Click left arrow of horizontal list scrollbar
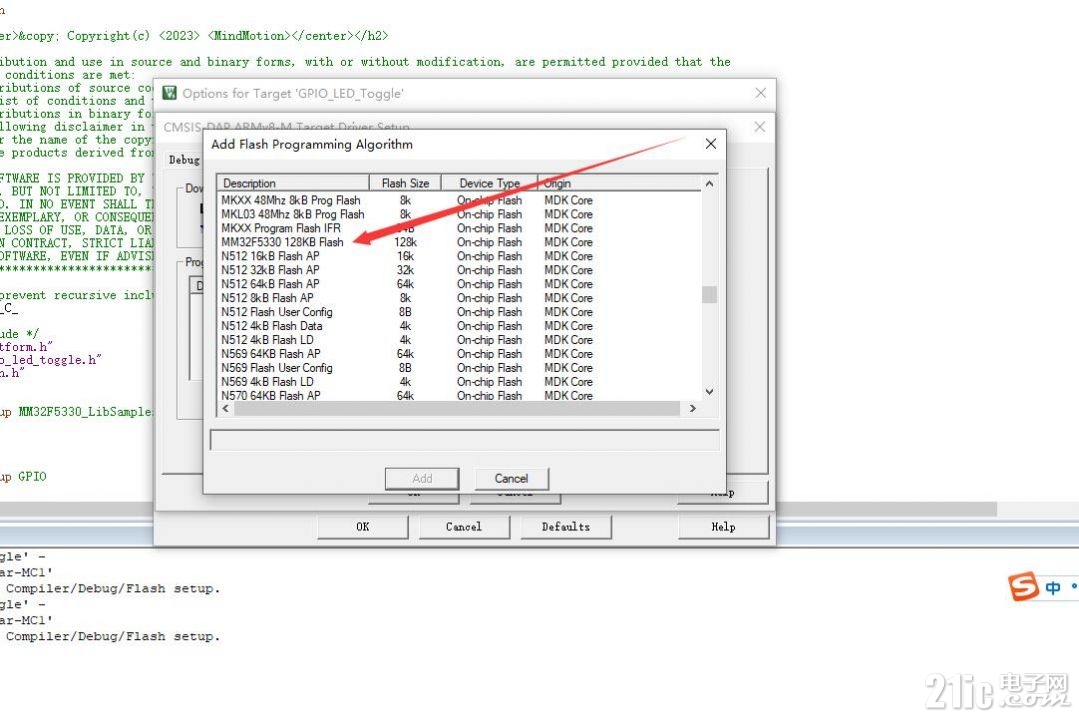This screenshot has height=716, width=1079. 226,408
